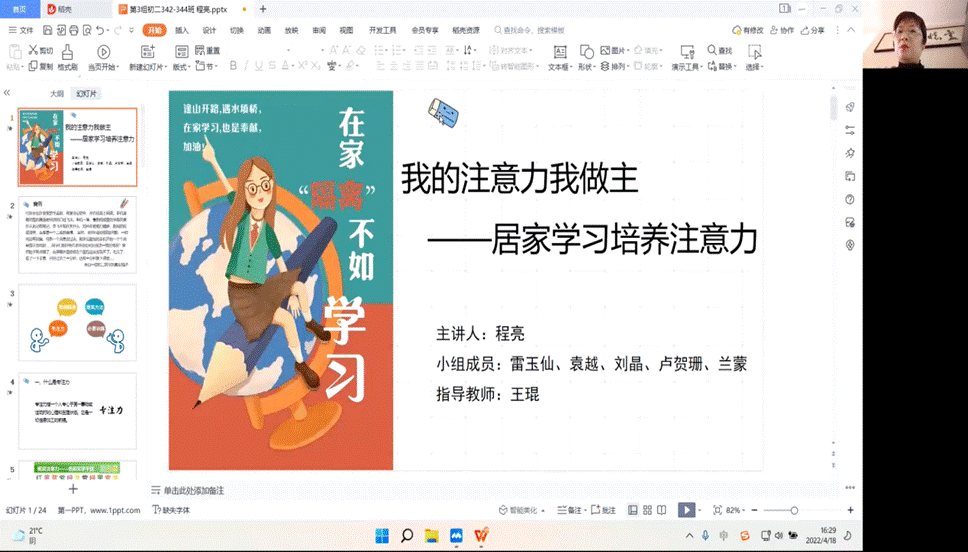Click the Save icon in quick access bar

[x=48, y=30]
